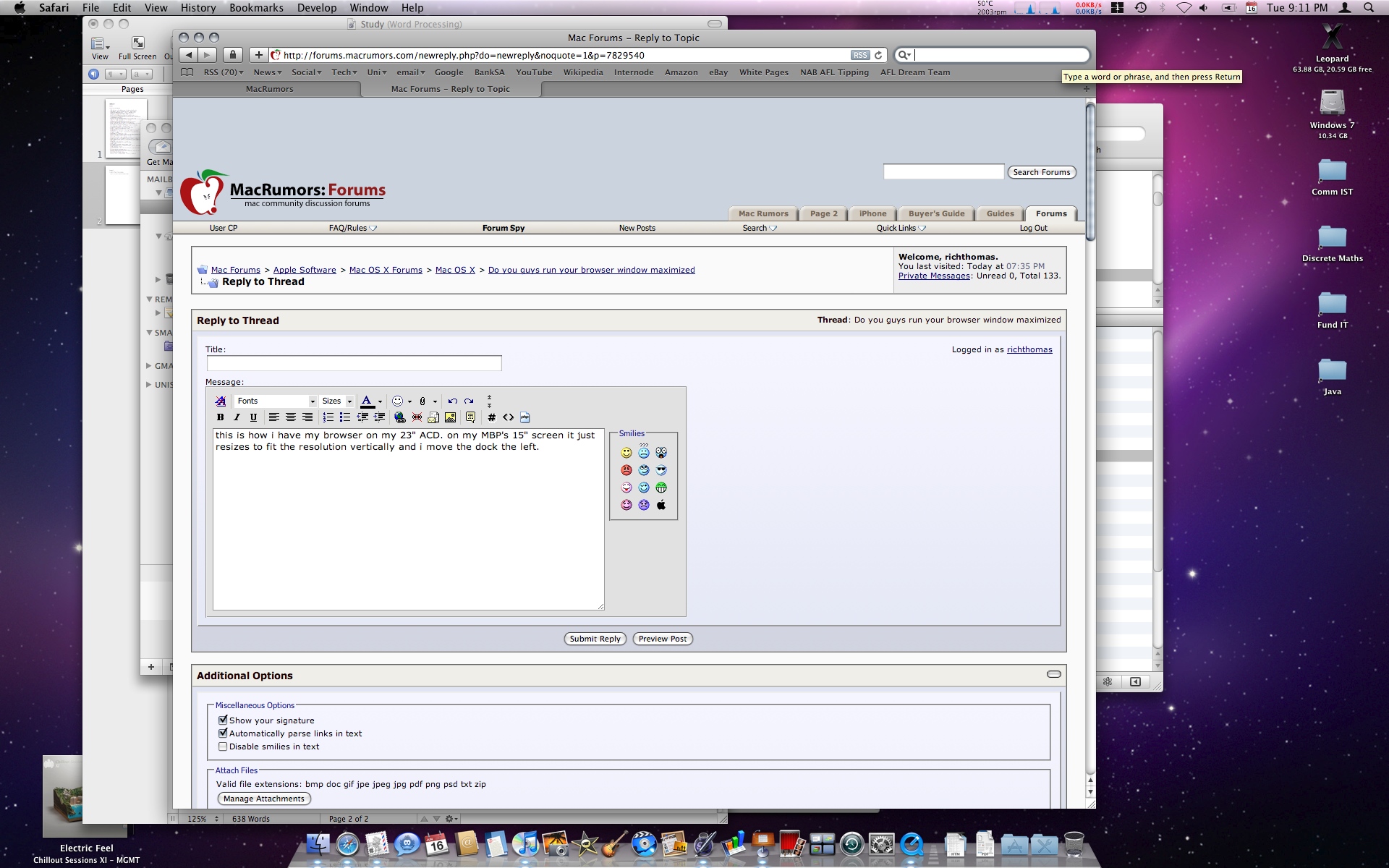
Task: Open Time Machine menu bar icon
Action: [x=1141, y=8]
